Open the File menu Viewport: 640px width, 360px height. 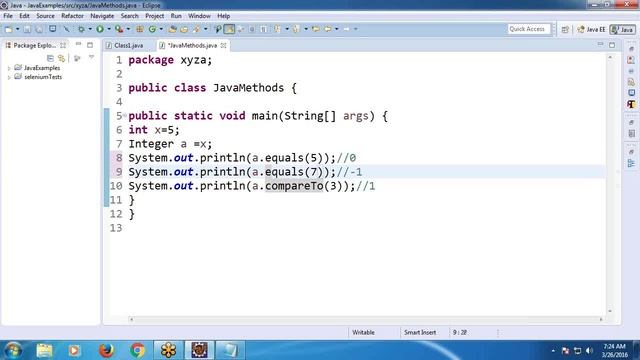point(8,16)
